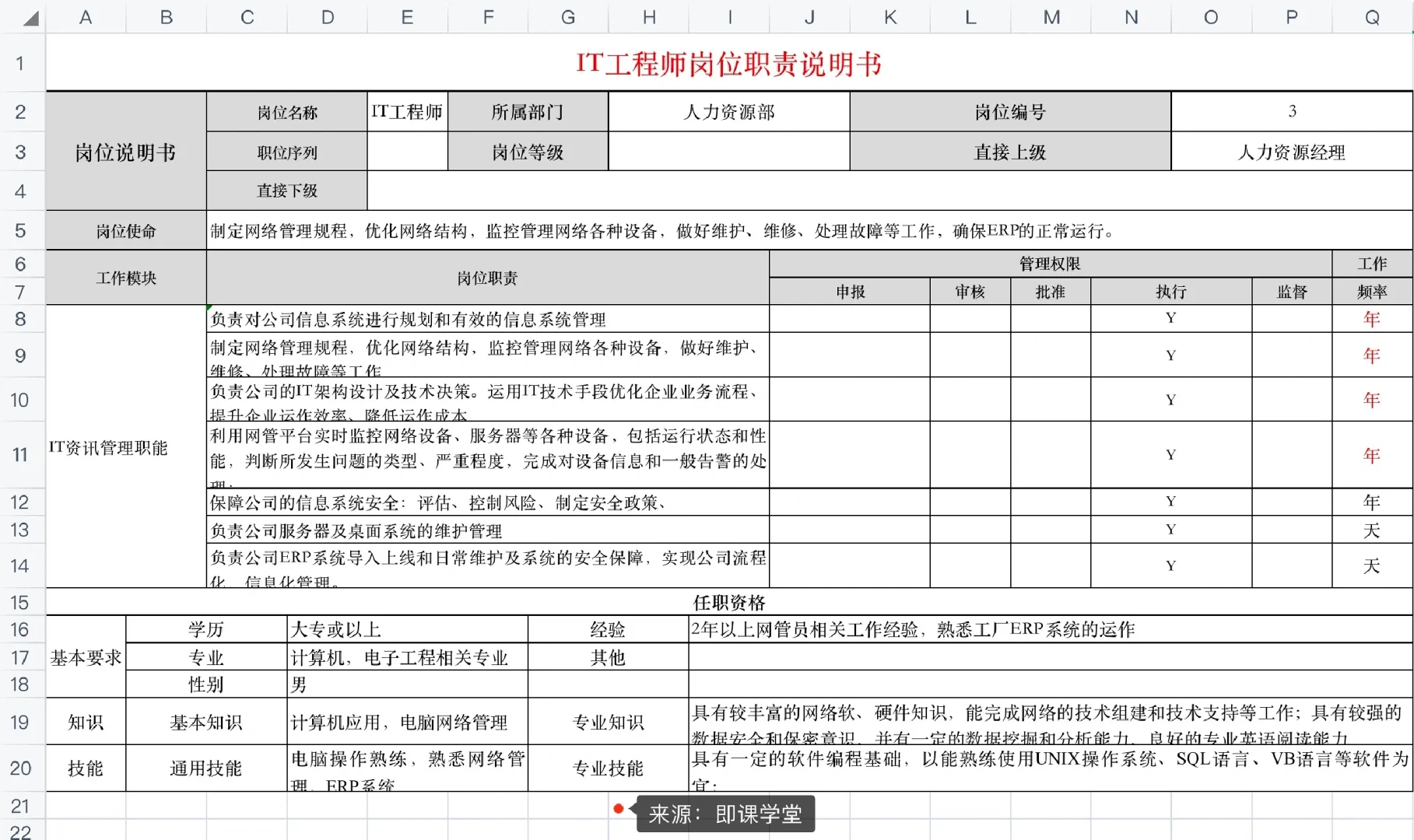
Task: Select the 管理权限 merged header cell
Action: coord(1049,264)
